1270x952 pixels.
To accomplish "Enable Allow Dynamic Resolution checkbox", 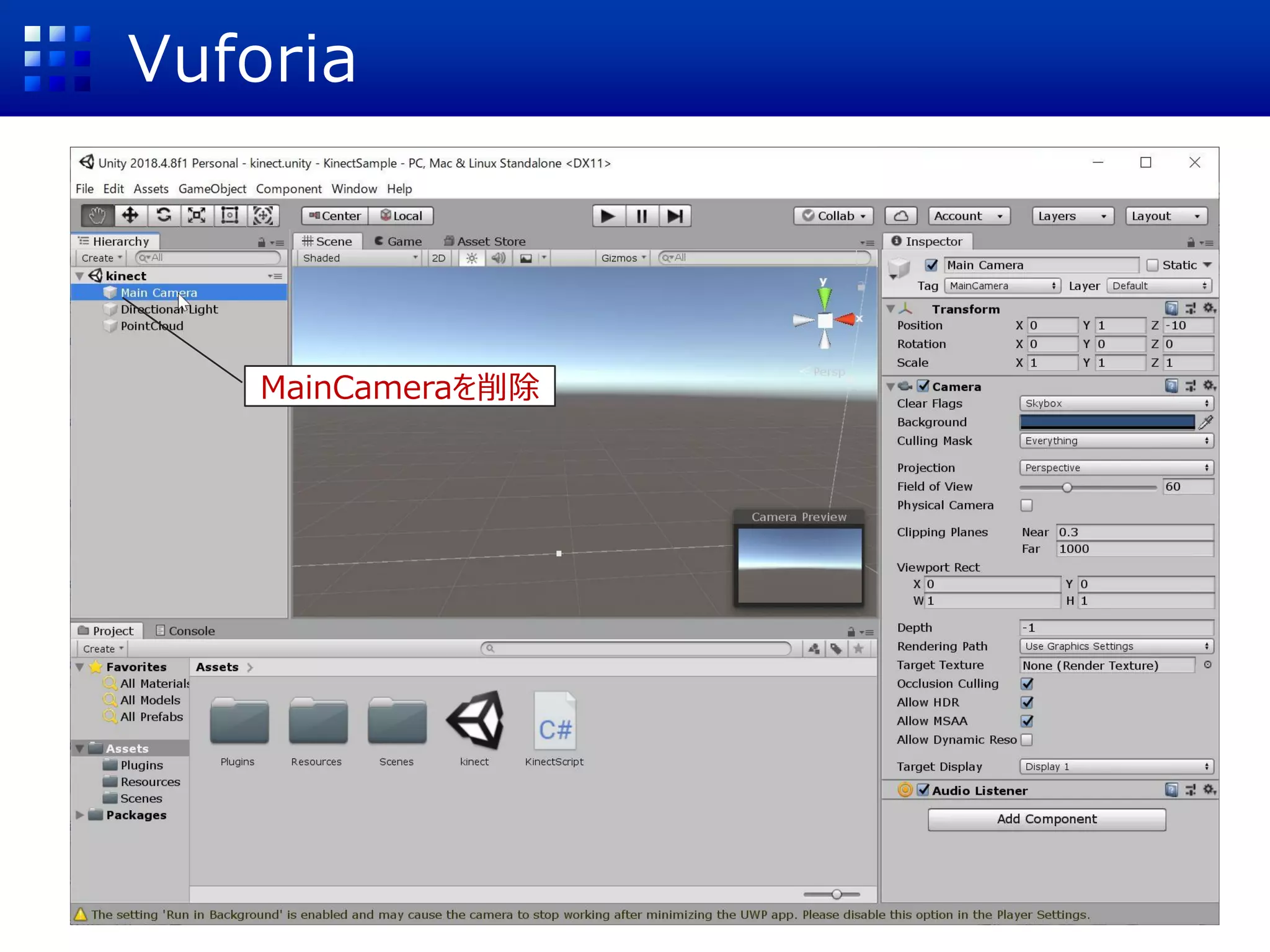I will click(1027, 739).
